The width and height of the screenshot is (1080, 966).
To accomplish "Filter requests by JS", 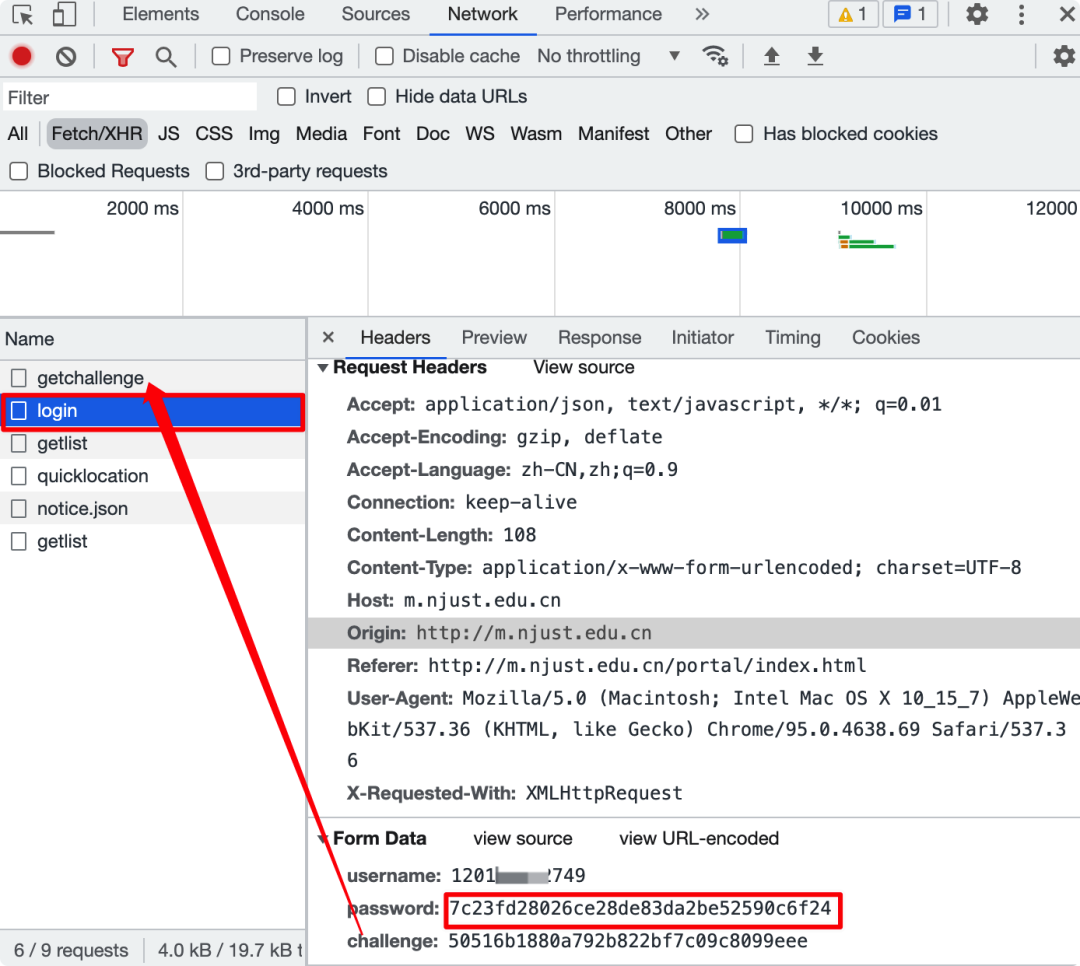I will point(168,134).
